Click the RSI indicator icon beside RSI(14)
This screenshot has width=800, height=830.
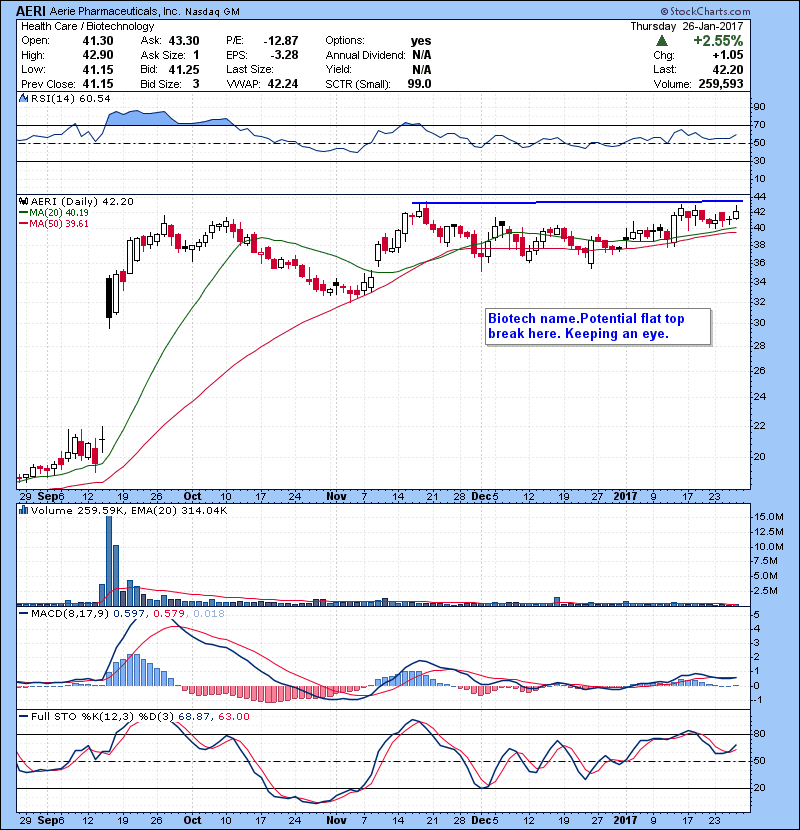(24, 98)
